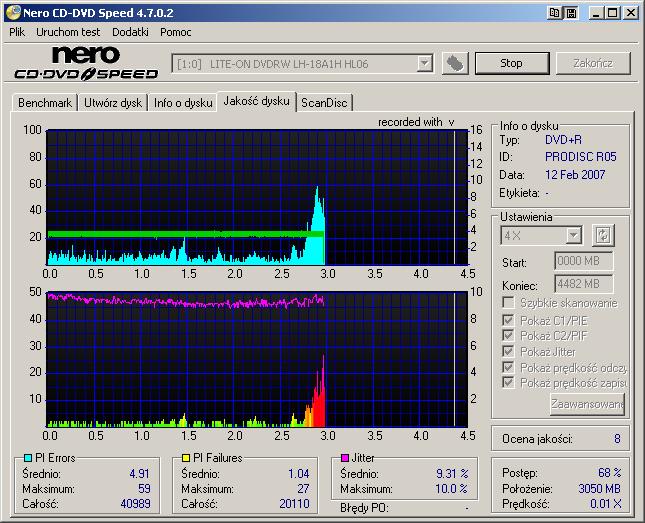The image size is (645, 523).
Task: Click the disc ID text PRODISC R05
Action: pos(580,157)
